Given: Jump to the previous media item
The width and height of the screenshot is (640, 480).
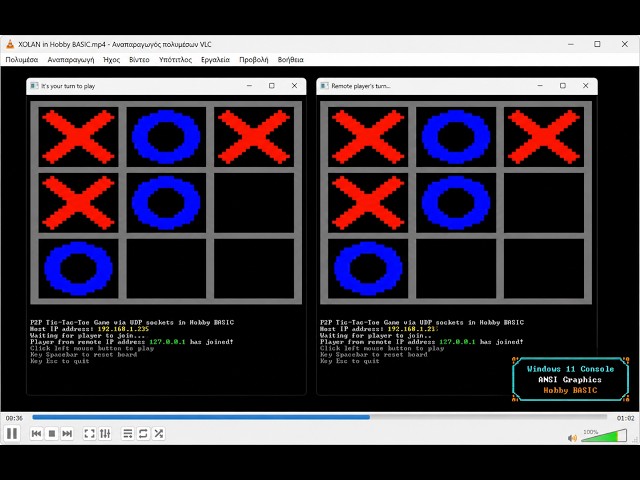Looking at the screenshot, I should tap(36, 433).
